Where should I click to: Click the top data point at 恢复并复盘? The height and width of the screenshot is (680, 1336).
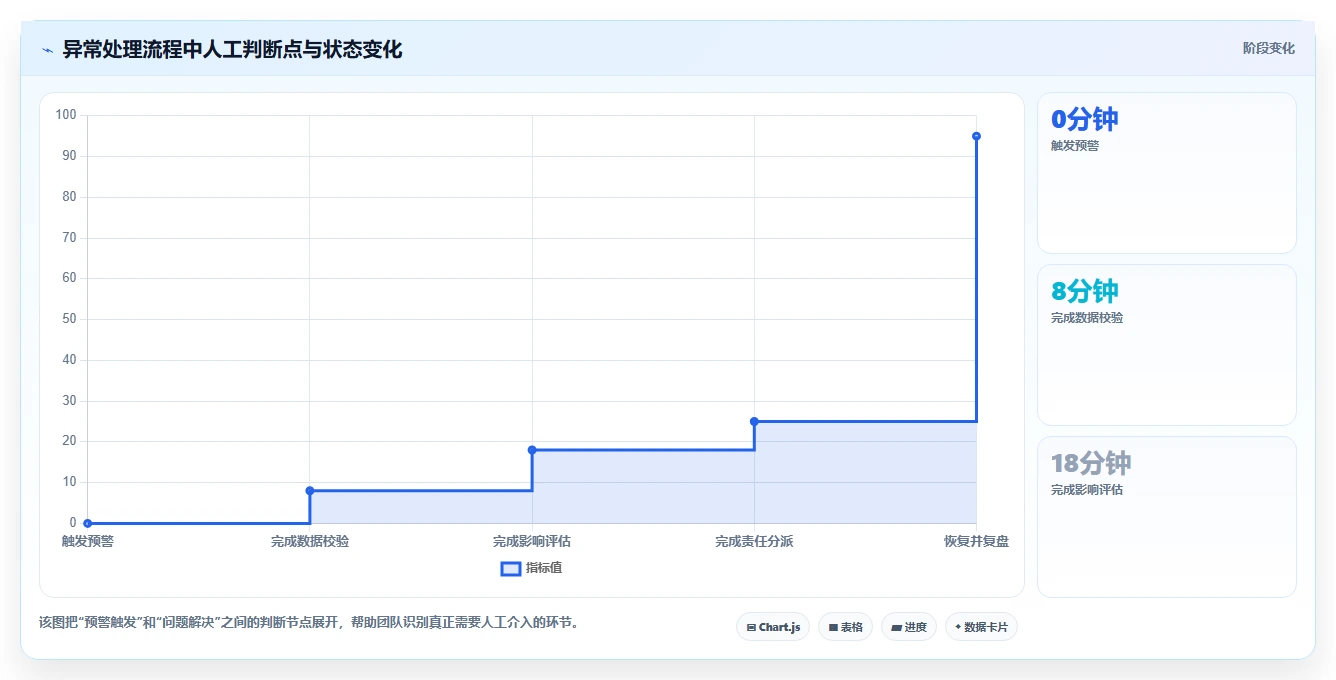point(976,136)
